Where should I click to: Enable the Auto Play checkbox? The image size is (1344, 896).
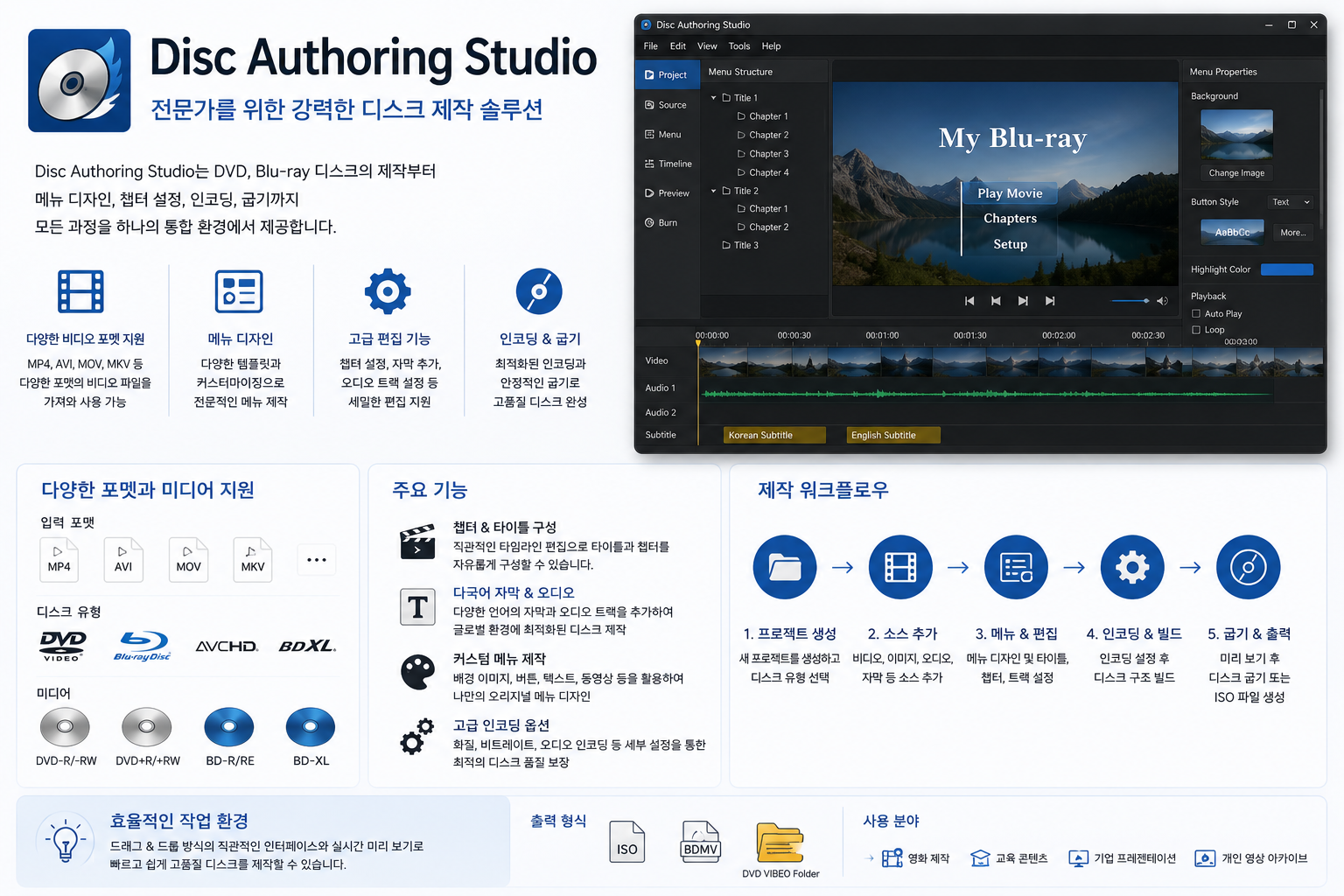pyautogui.click(x=1196, y=313)
